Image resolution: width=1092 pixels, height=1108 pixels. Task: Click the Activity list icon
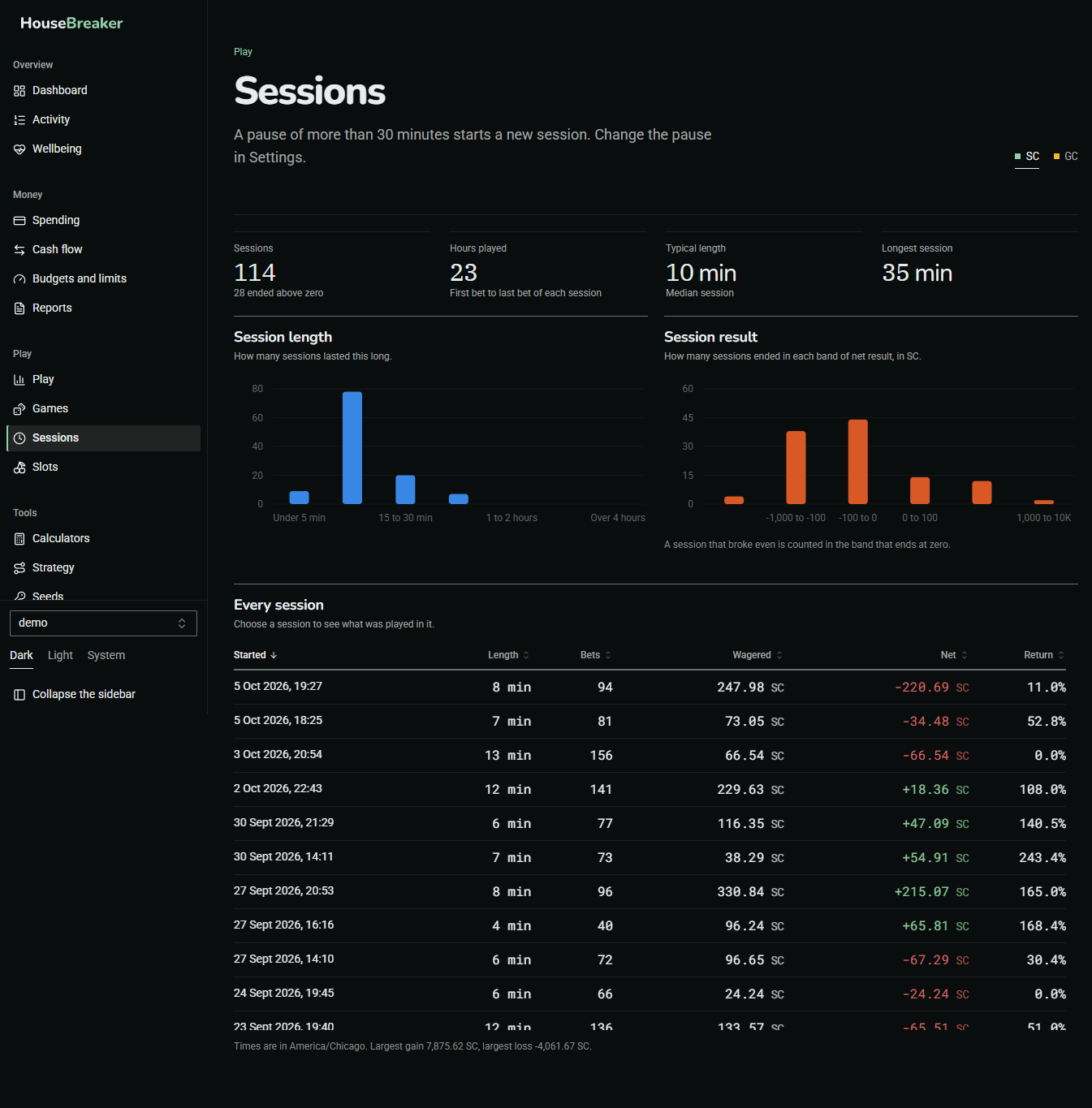[19, 120]
